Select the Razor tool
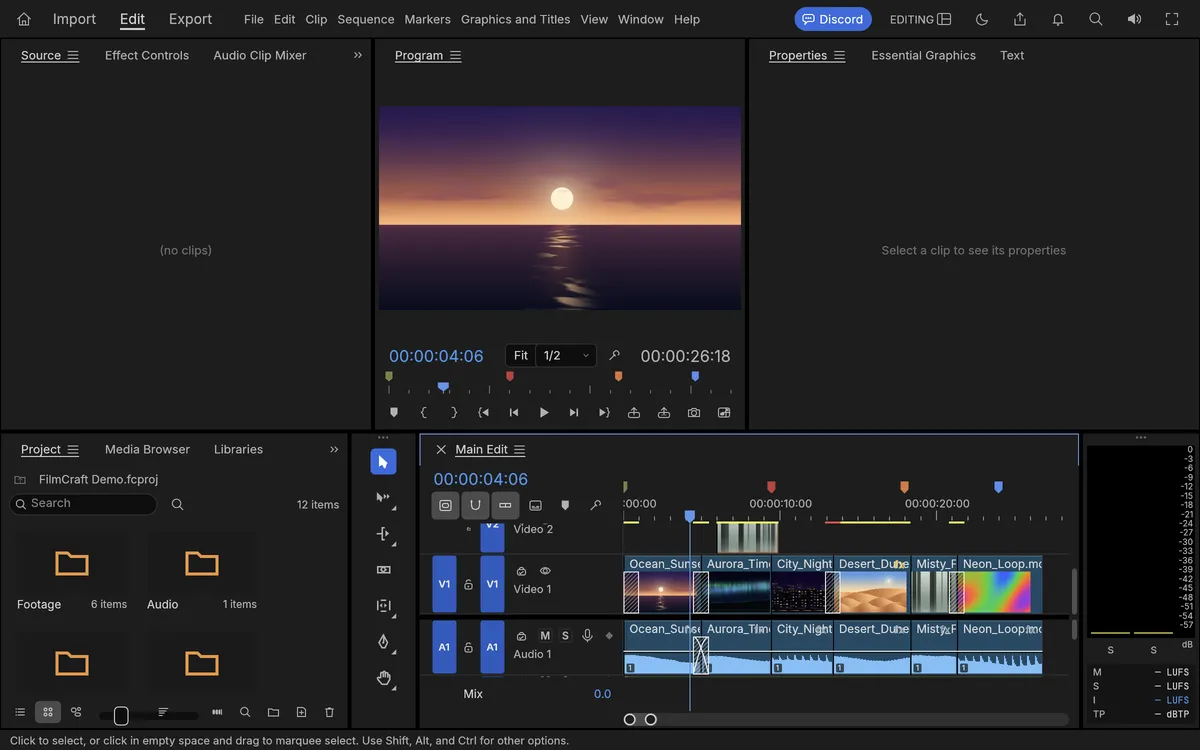This screenshot has width=1200, height=750. (383, 569)
